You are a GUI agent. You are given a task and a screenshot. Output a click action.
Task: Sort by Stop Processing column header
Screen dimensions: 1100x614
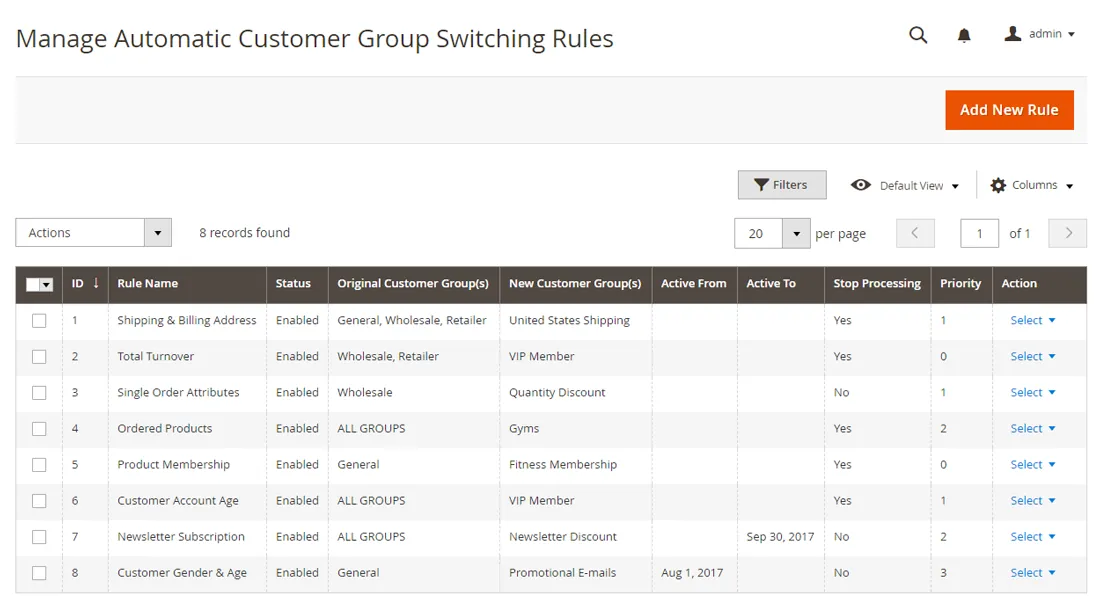coord(876,283)
